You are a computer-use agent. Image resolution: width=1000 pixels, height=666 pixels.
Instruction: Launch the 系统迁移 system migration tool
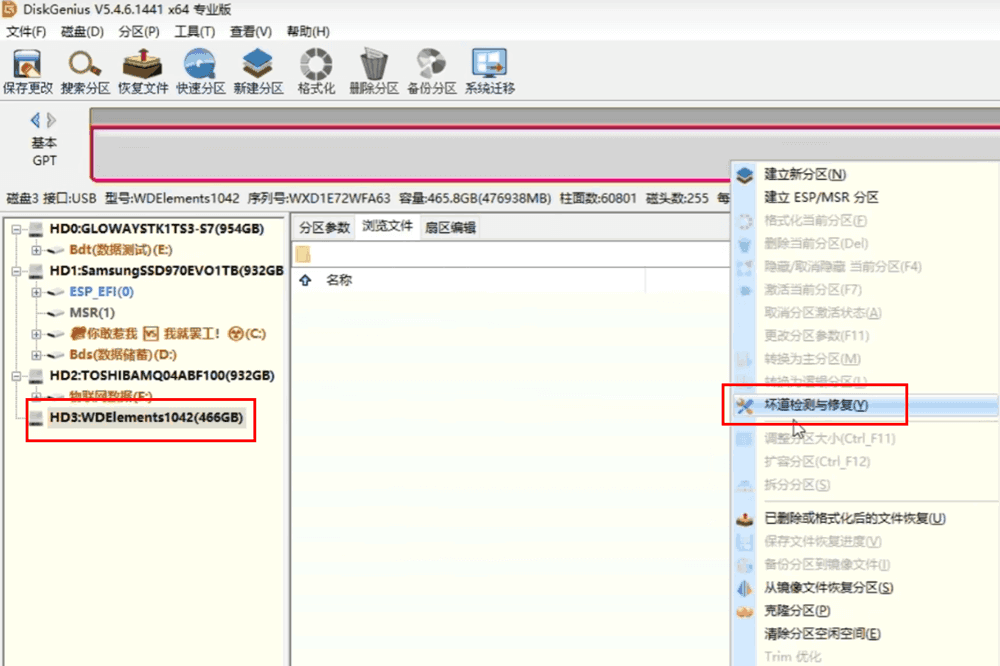[489, 70]
